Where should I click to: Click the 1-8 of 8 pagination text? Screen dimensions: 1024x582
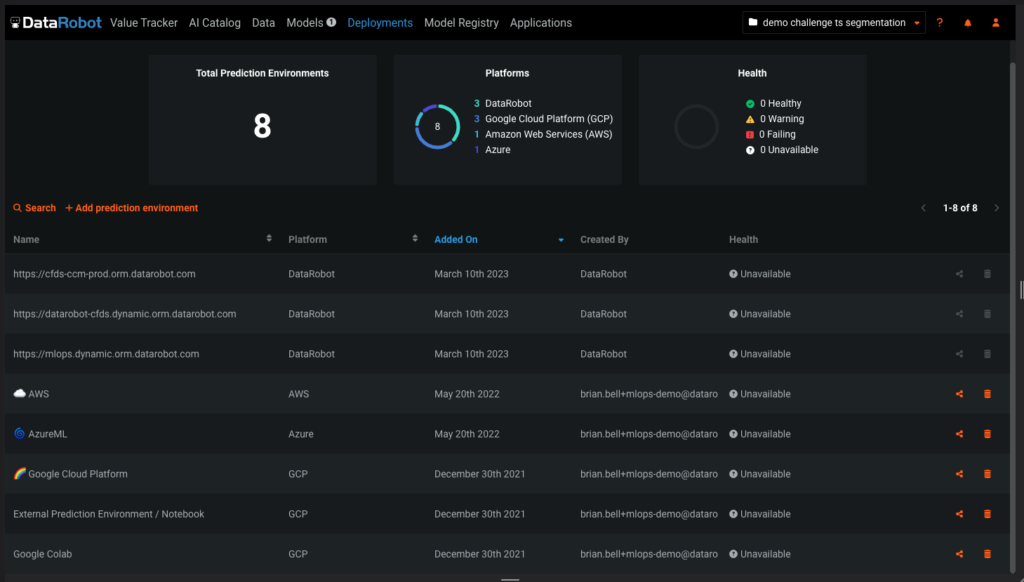click(x=960, y=208)
